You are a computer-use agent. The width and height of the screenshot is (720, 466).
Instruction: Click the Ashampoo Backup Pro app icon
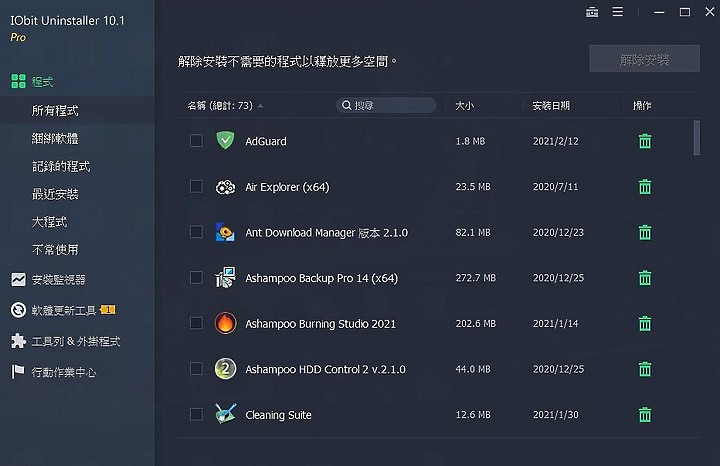click(225, 277)
